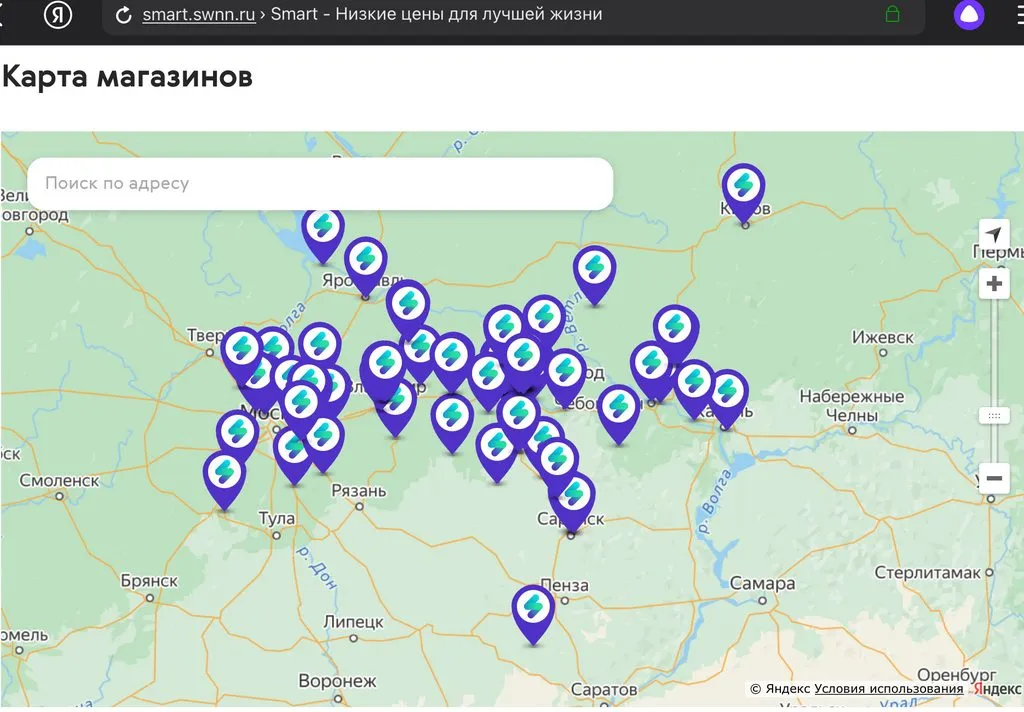Reload the page with the refresh icon
Image resolution: width=1024 pixels, height=712 pixels.
coord(124,15)
